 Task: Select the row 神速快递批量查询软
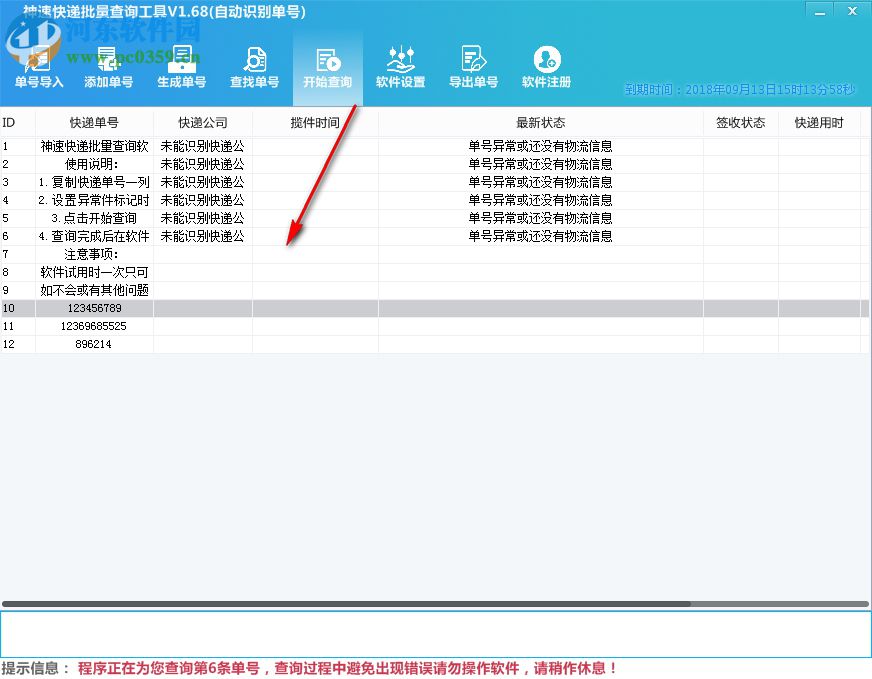[435, 146]
